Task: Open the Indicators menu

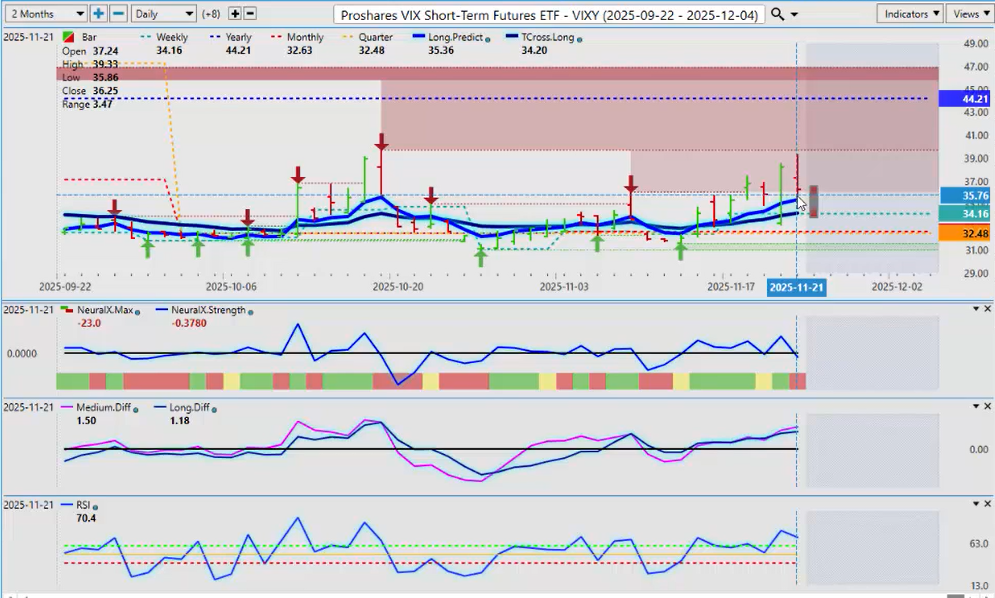Action: tap(910, 14)
